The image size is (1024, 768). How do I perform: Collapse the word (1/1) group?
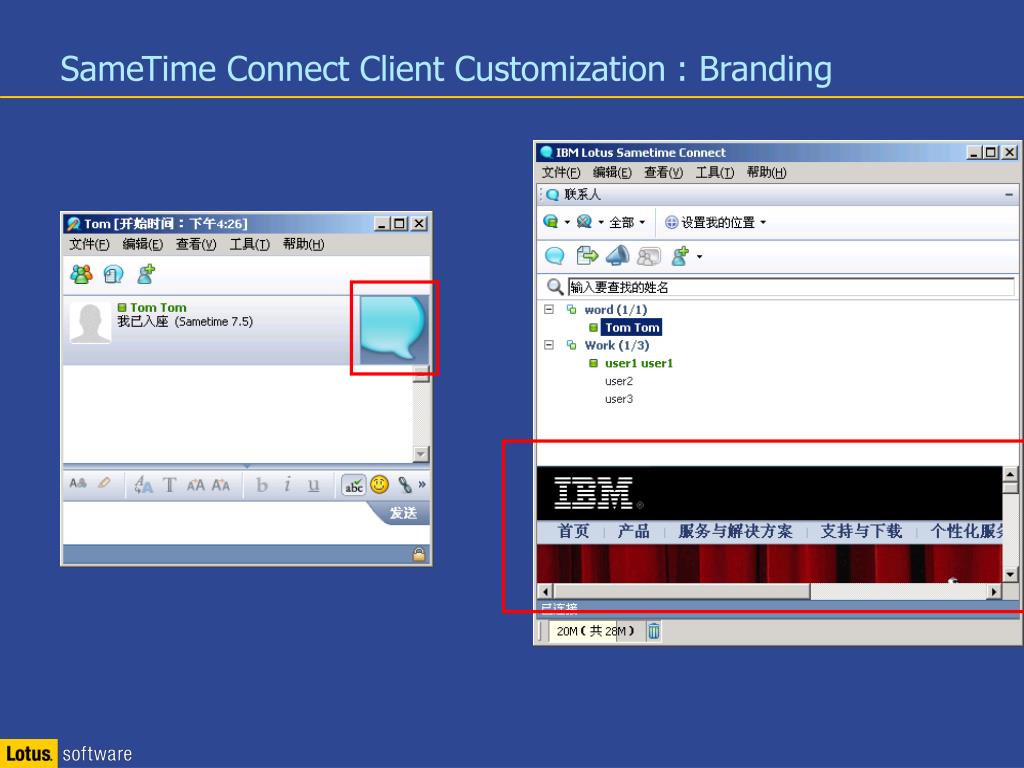[549, 310]
